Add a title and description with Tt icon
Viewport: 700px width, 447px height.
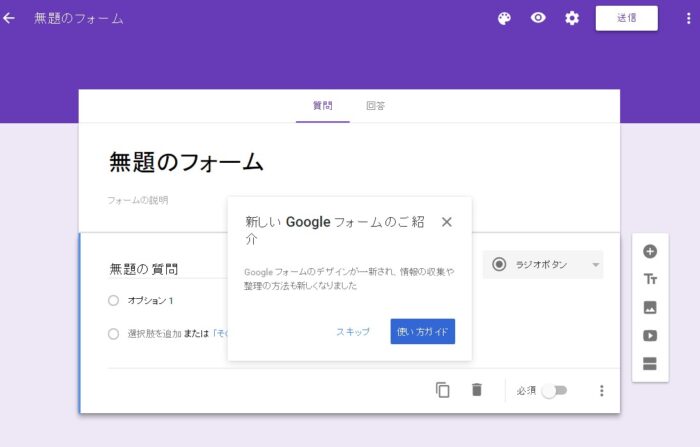tap(650, 280)
